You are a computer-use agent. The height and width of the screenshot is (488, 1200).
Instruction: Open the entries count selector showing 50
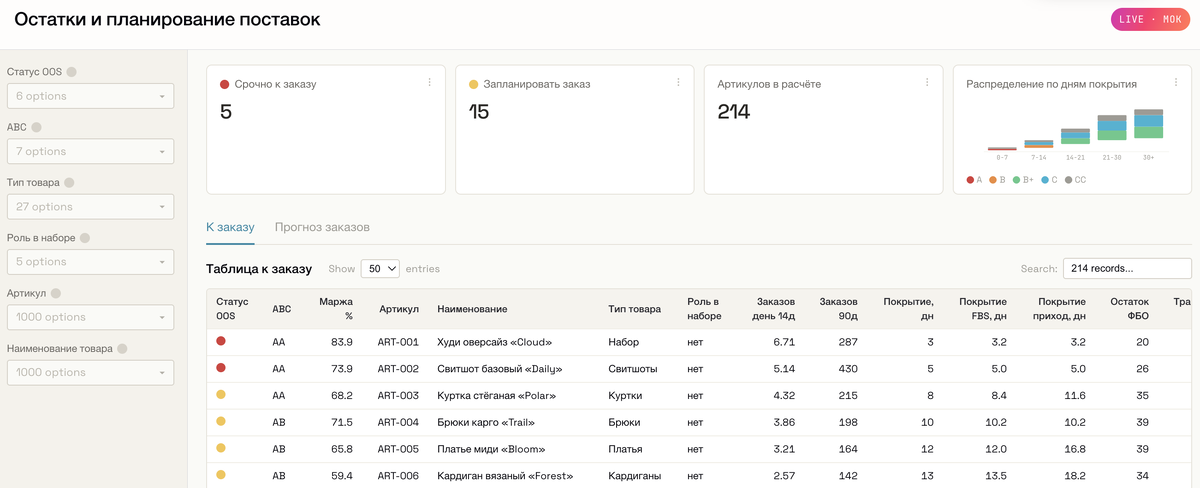pos(380,269)
